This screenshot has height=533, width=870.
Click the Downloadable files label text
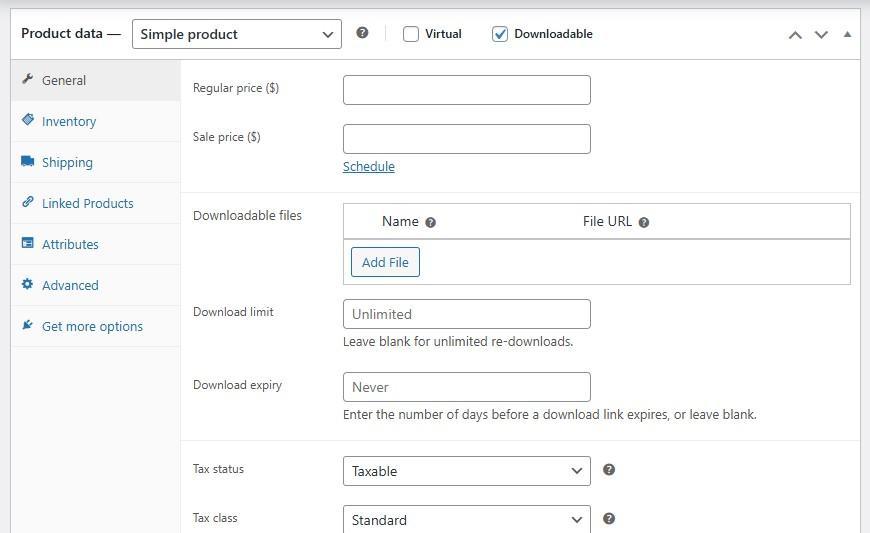pos(247,215)
